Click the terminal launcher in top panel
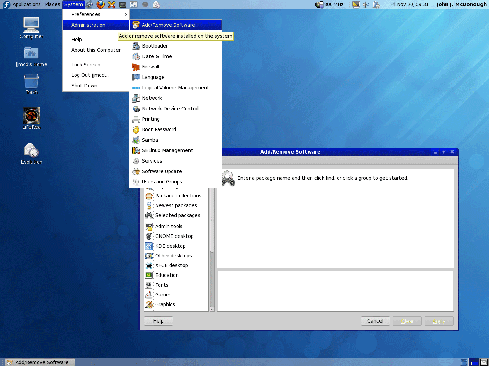Screen dimensions: 489x366 (122, 4)
